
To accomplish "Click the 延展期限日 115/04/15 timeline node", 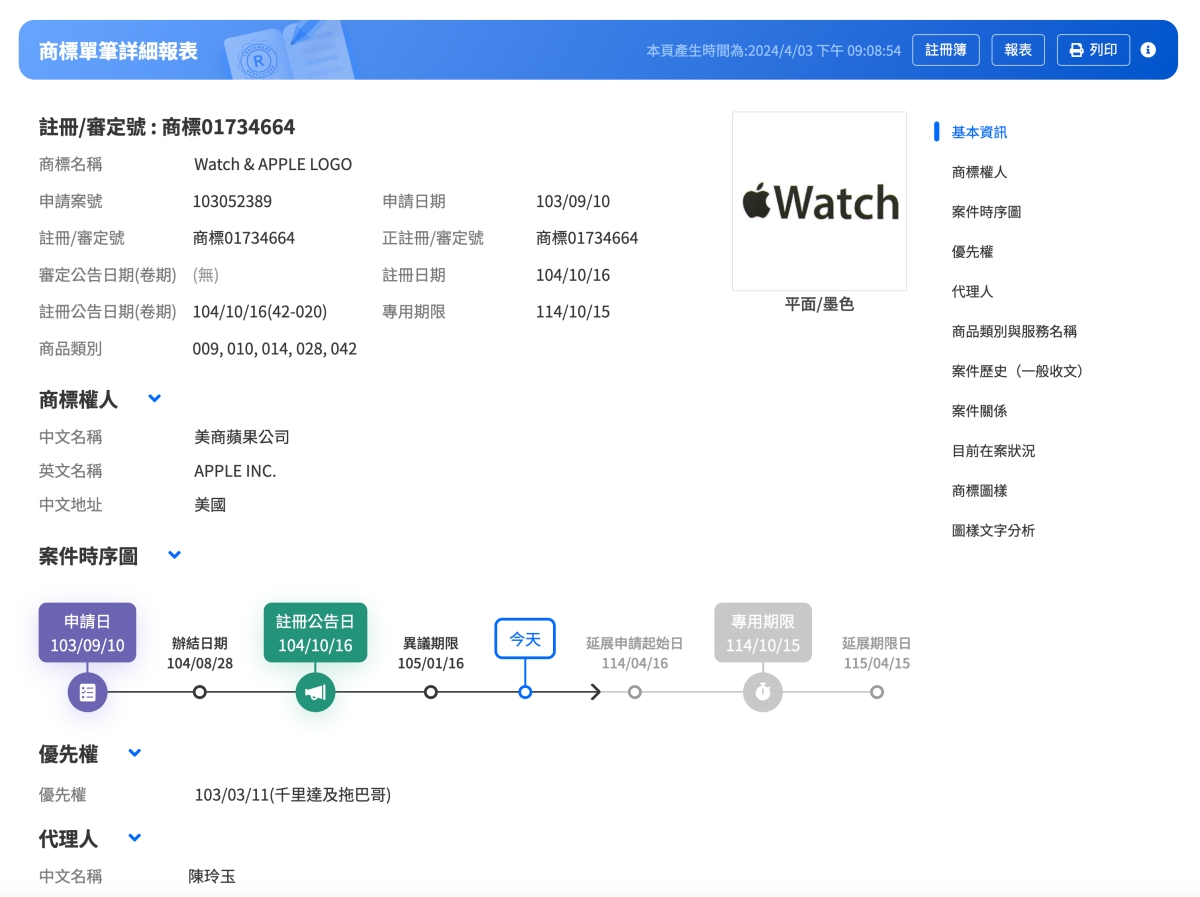I will pyautogui.click(x=877, y=692).
